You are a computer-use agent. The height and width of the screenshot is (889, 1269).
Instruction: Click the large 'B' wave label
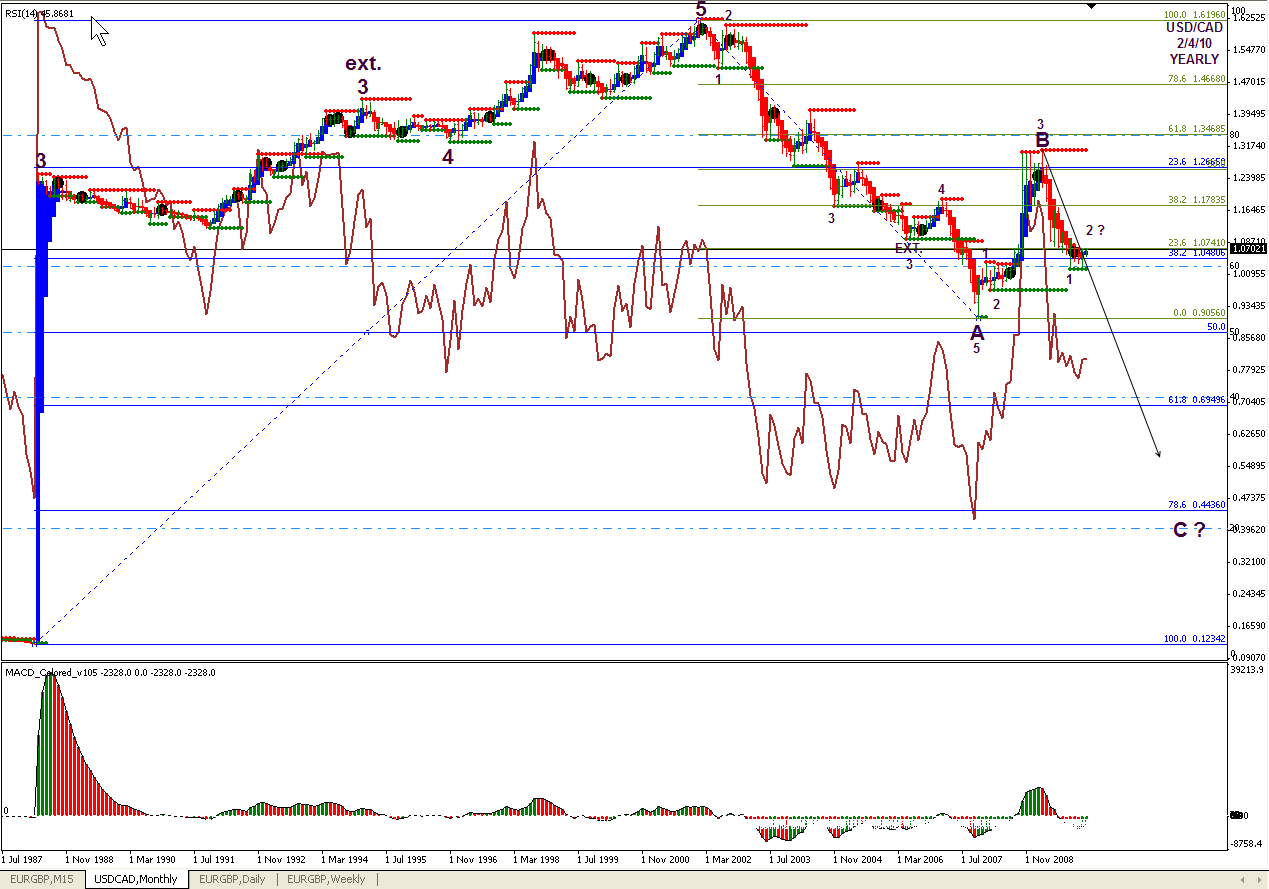pos(1042,140)
